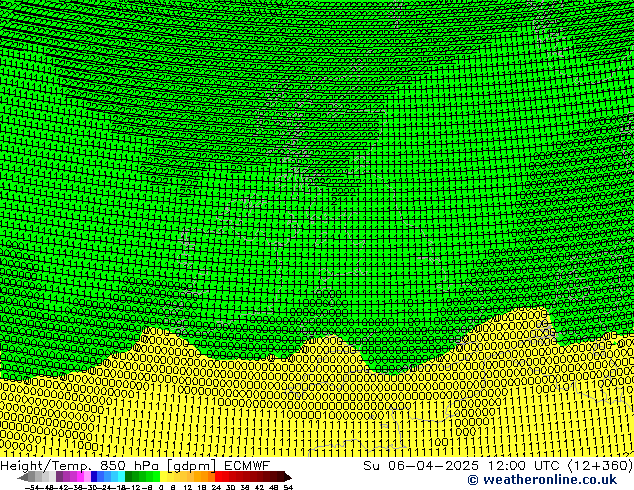Click the 'Su 06-04-2025 12:00 UTC (12+360)' timestamp

tap(498, 466)
